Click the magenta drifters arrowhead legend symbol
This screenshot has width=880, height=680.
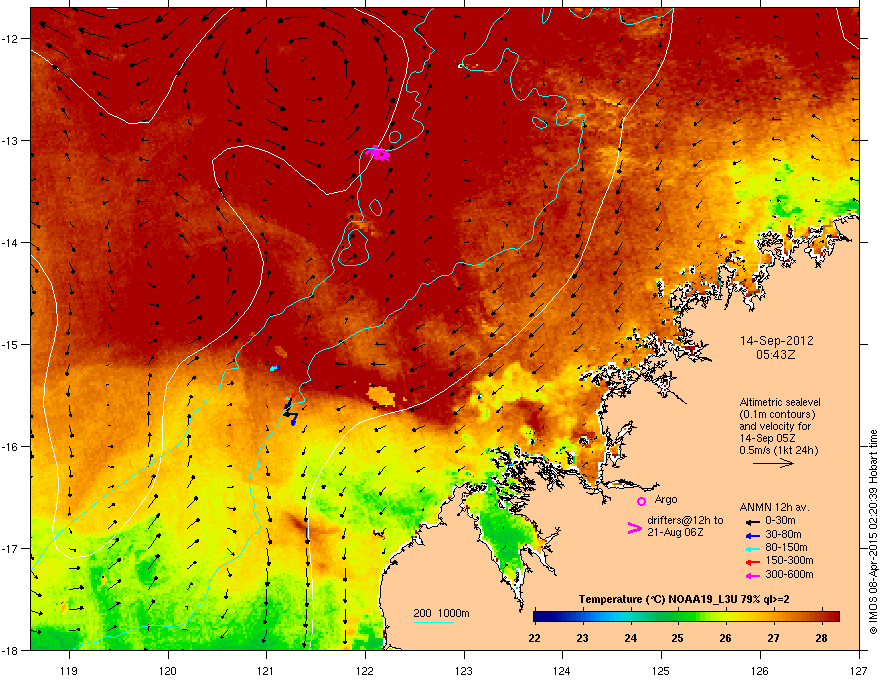point(634,527)
